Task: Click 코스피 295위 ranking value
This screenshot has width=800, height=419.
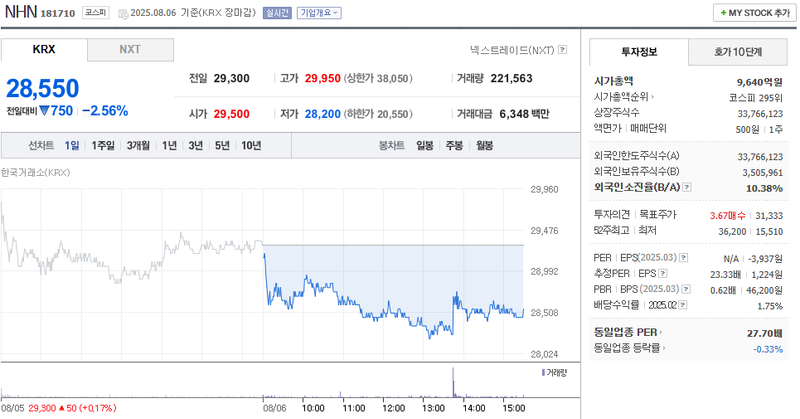Action: point(756,98)
